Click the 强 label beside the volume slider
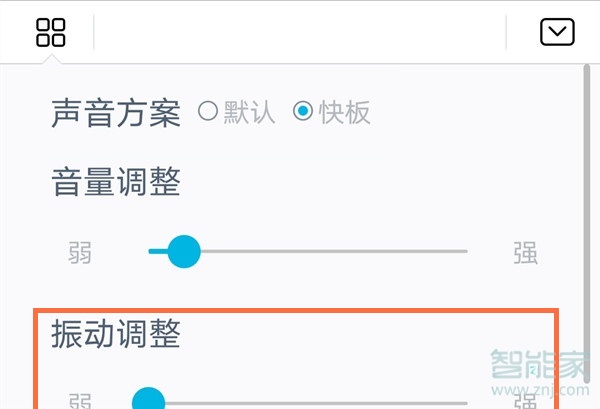 [x=525, y=253]
